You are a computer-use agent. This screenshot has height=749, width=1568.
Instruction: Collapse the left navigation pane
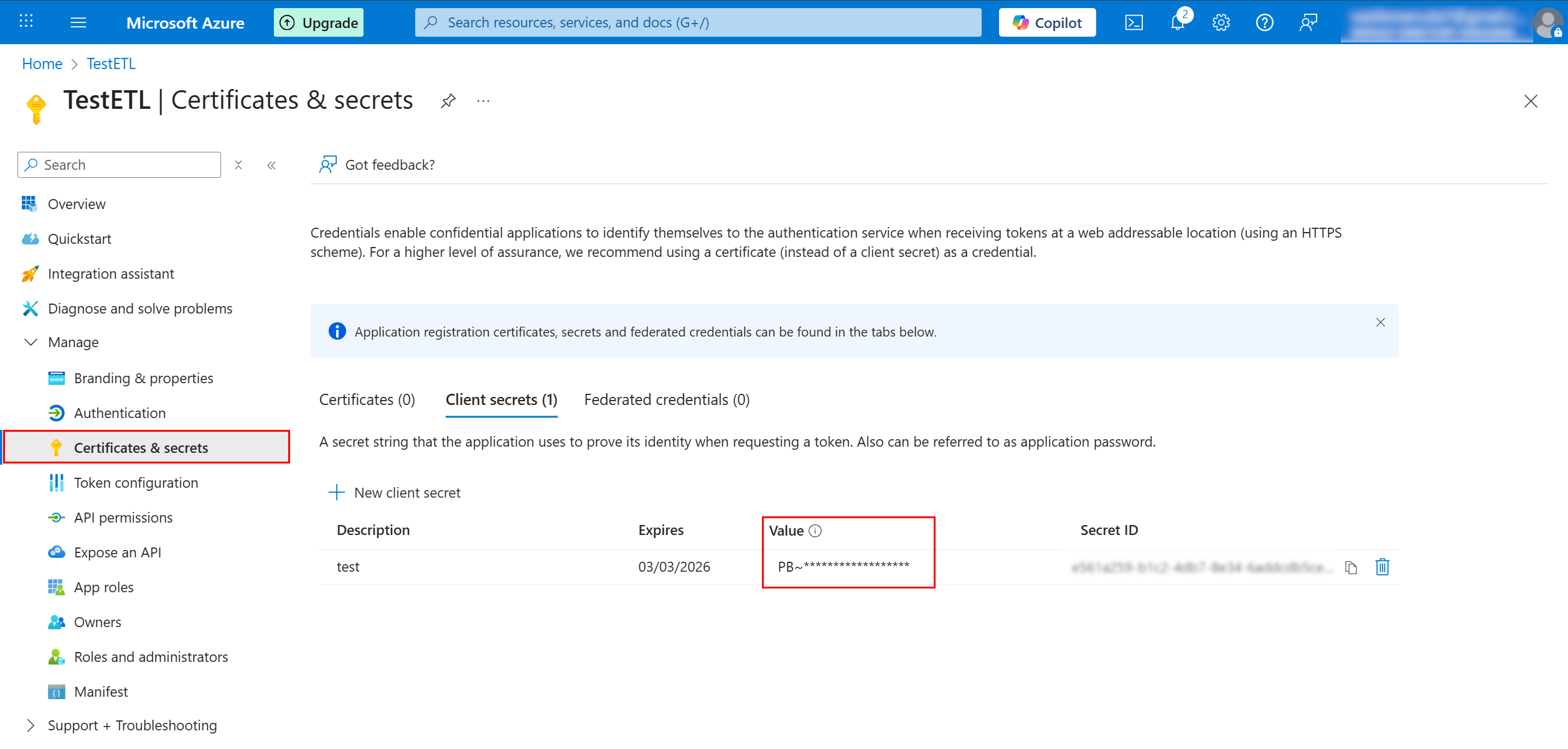(271, 165)
